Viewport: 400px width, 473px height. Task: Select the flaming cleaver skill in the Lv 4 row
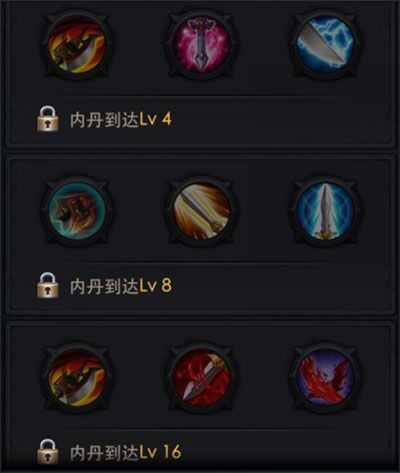point(77,45)
